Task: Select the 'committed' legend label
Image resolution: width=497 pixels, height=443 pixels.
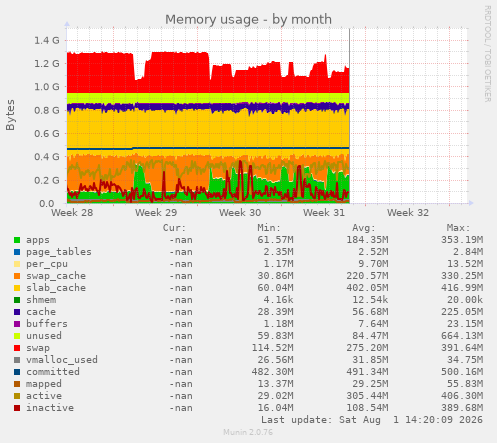Action: [x=53, y=372]
